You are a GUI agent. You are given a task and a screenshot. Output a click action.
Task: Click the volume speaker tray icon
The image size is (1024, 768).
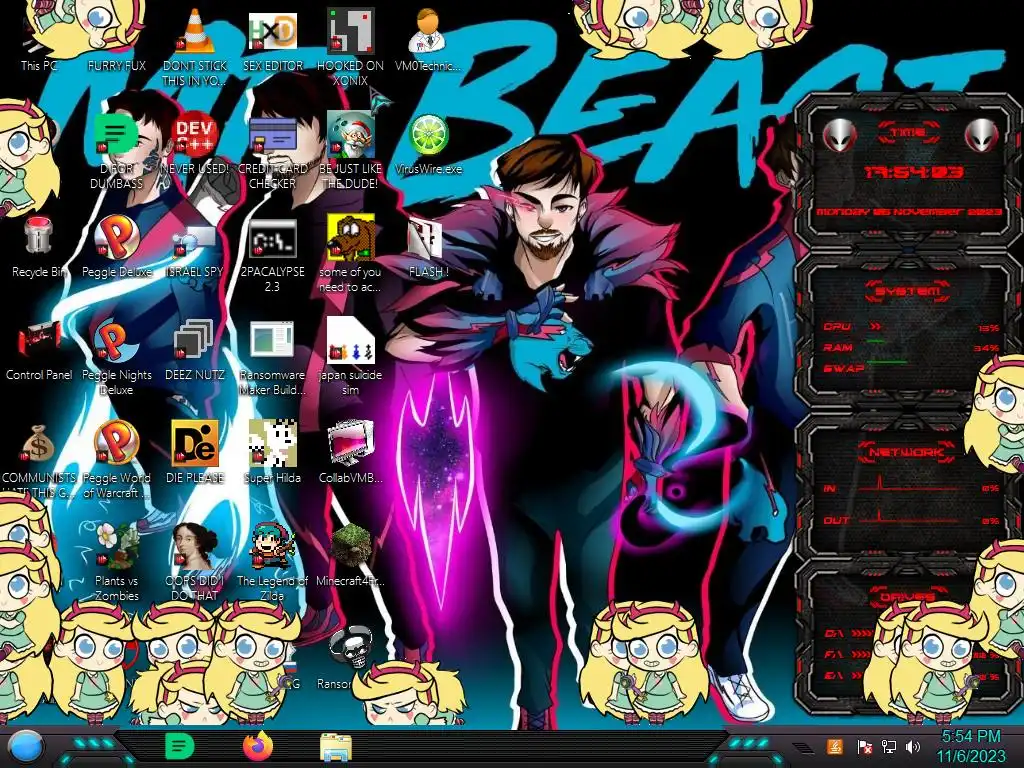[x=913, y=746]
